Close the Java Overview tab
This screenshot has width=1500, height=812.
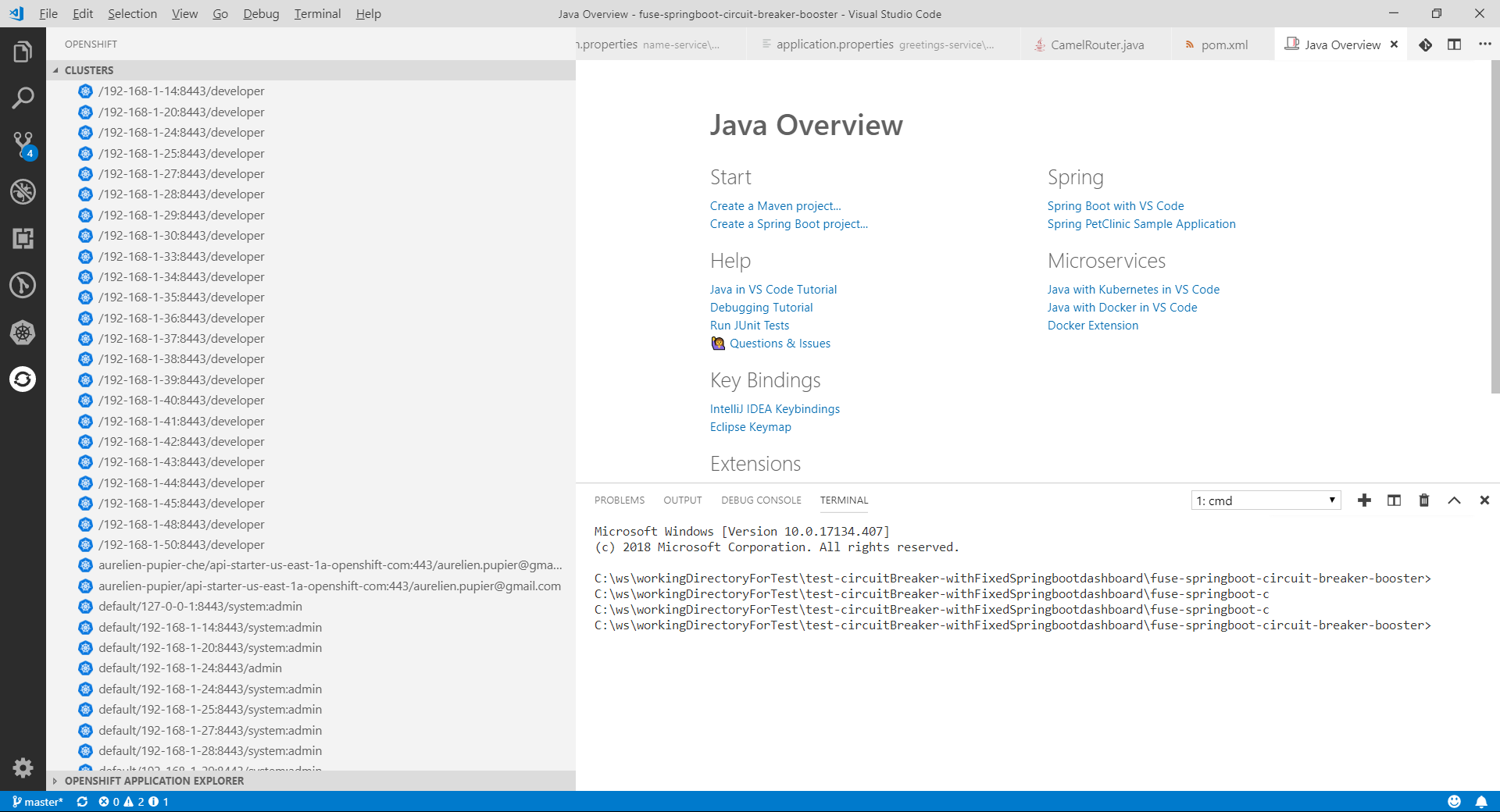(x=1394, y=45)
